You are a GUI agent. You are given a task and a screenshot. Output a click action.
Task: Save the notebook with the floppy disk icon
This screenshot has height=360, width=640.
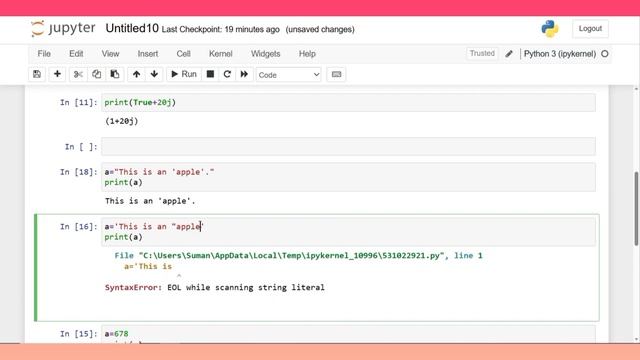tap(37, 74)
